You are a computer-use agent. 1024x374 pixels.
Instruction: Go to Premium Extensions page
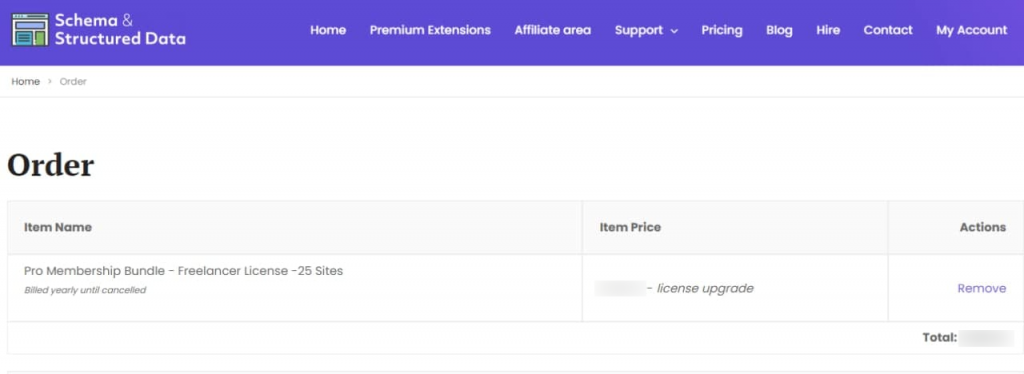point(430,30)
